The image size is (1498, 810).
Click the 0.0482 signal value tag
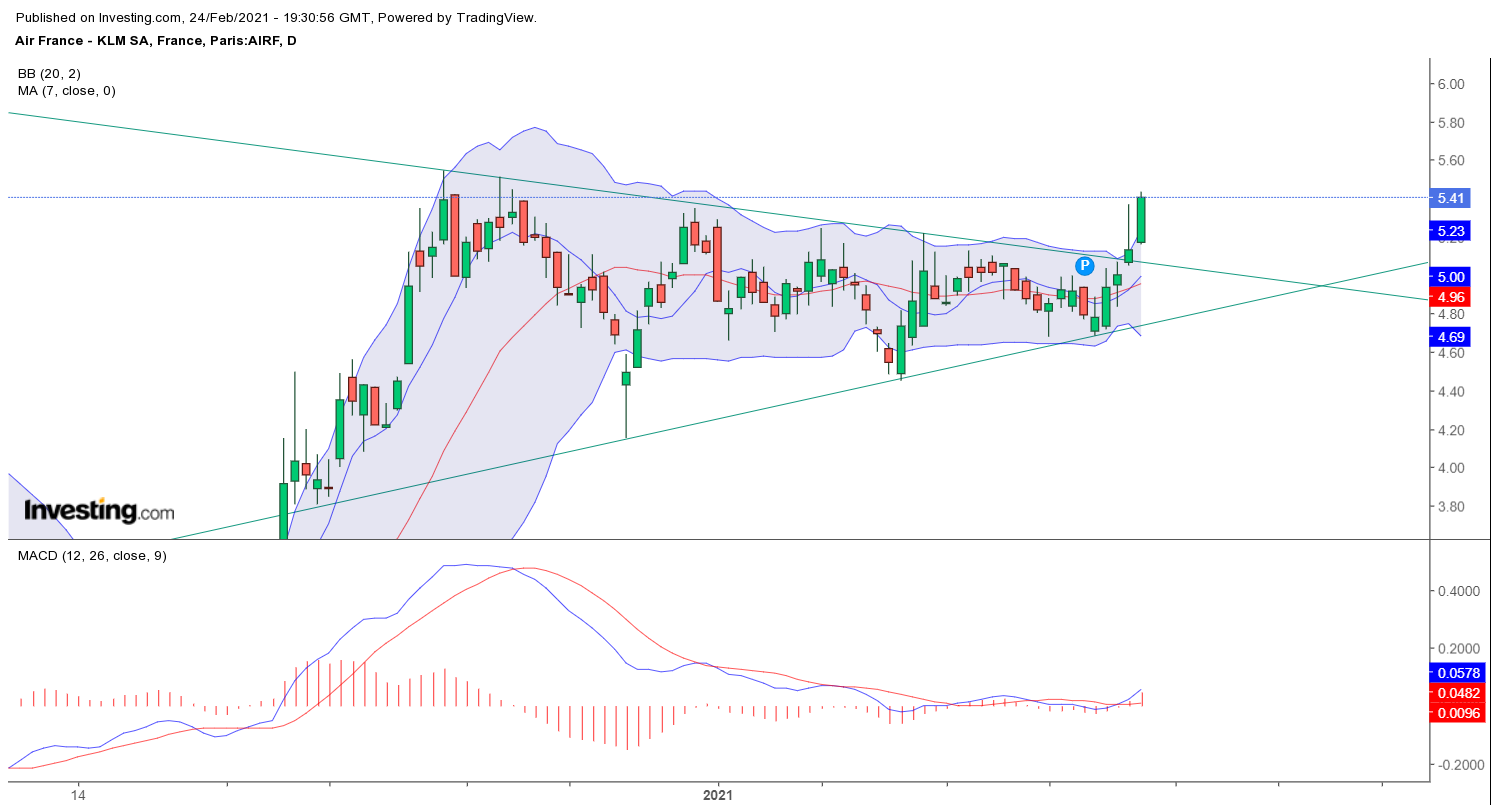(1457, 693)
